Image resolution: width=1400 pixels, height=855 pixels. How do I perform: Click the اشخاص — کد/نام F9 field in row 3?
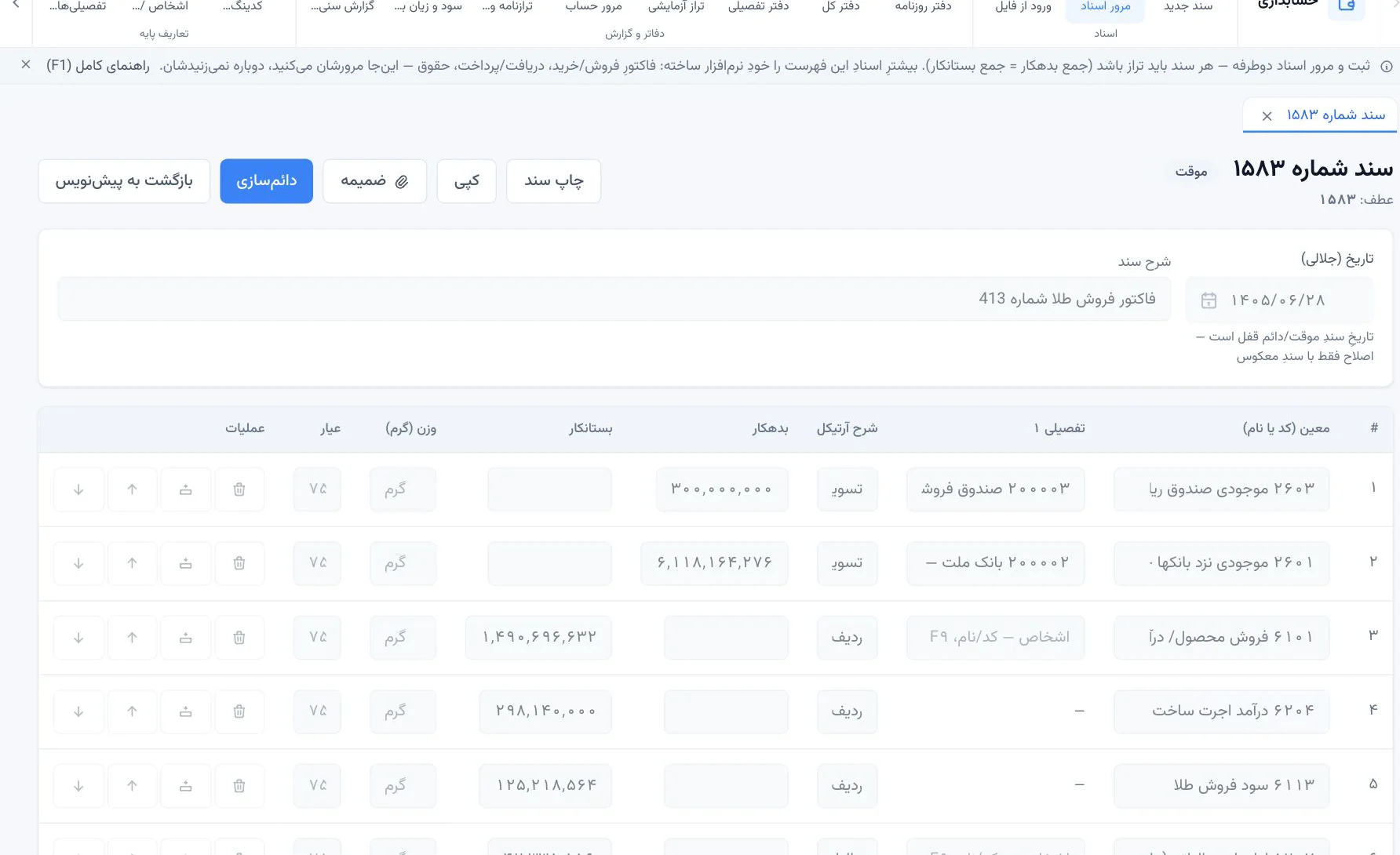(996, 638)
